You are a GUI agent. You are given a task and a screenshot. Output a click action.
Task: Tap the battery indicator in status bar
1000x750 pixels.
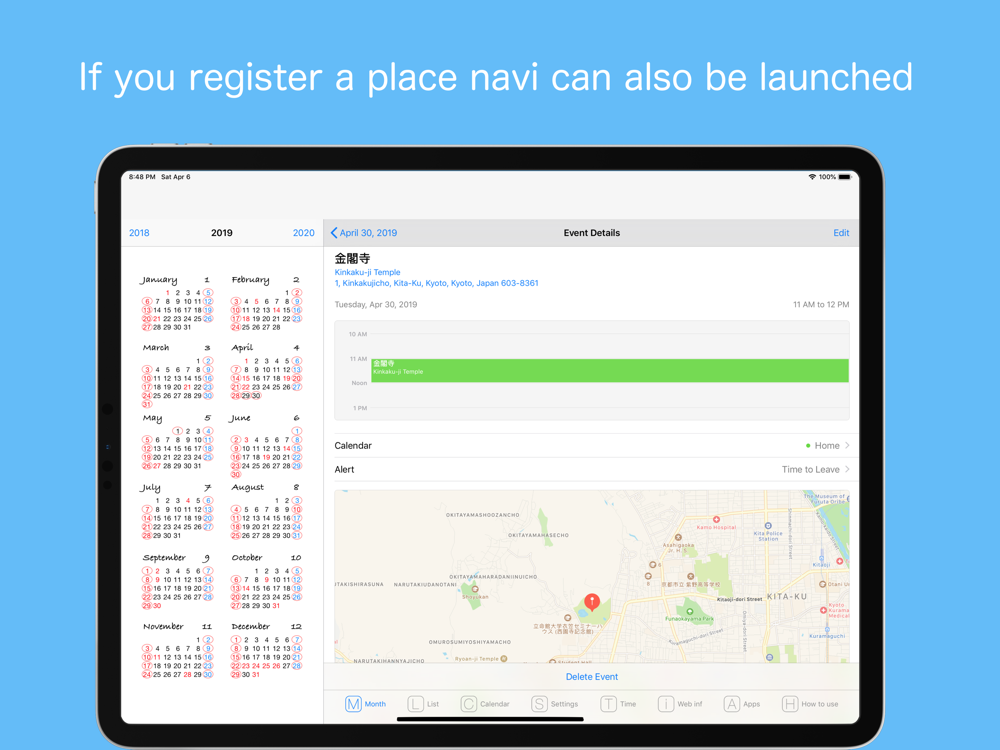point(844,177)
